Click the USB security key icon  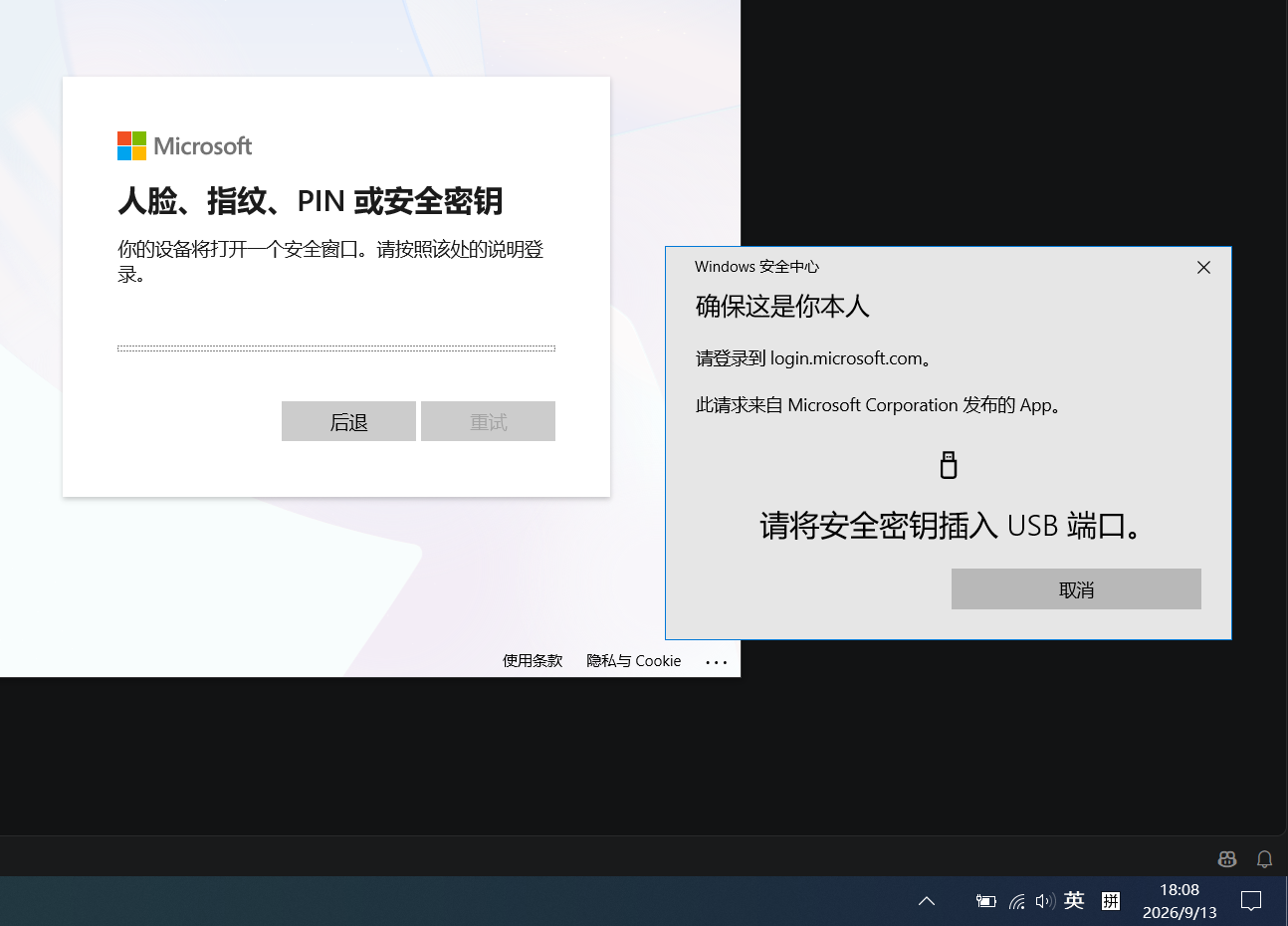click(949, 465)
